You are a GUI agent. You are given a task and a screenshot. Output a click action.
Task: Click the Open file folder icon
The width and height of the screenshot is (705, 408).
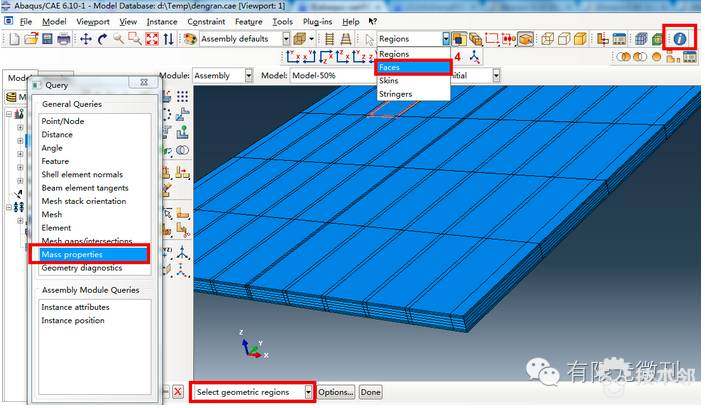pos(30,39)
